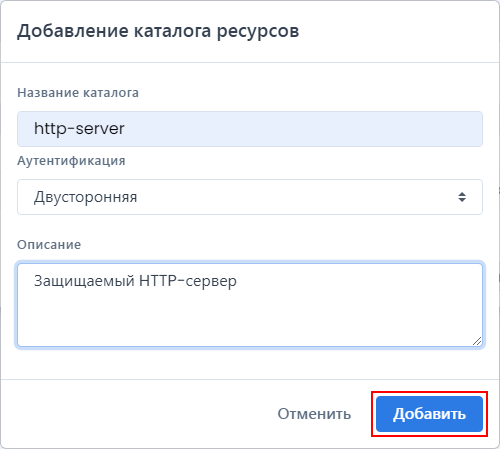This screenshot has height=449, width=500.
Task: Open the Аутентификация dropdown showing Двусторонняя
Action: [x=250, y=197]
